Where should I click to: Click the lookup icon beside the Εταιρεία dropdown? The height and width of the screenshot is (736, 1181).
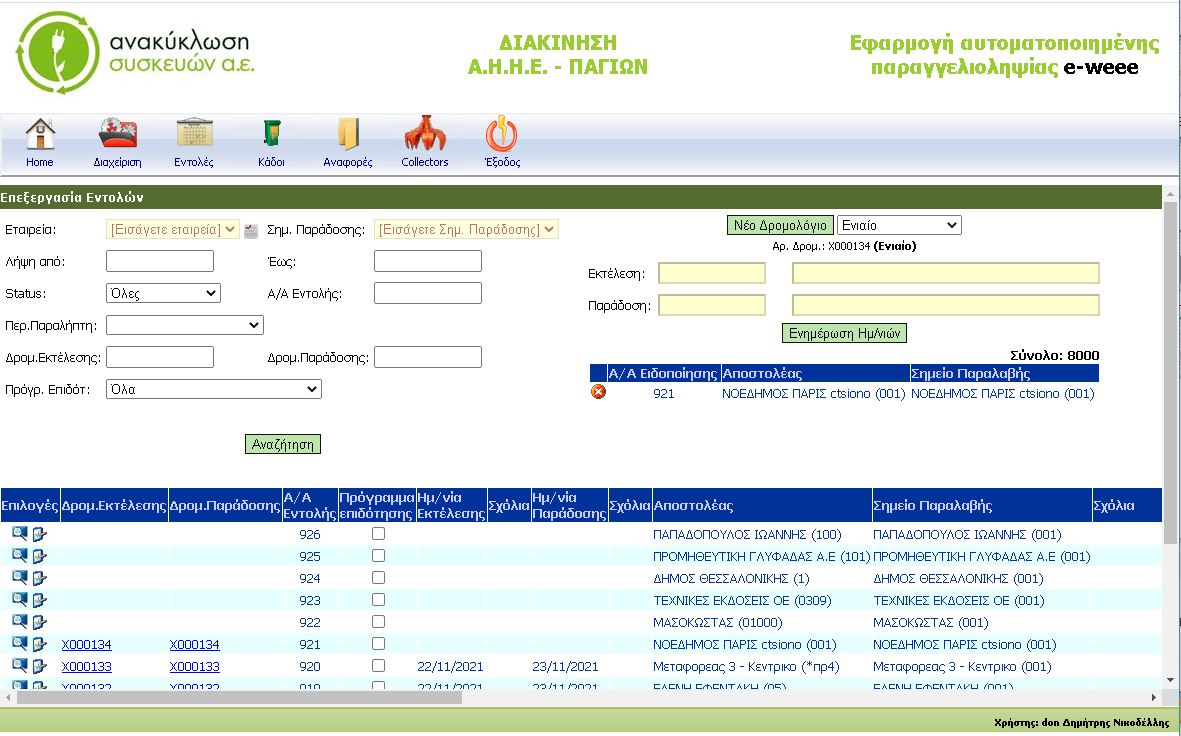pyautogui.click(x=252, y=231)
